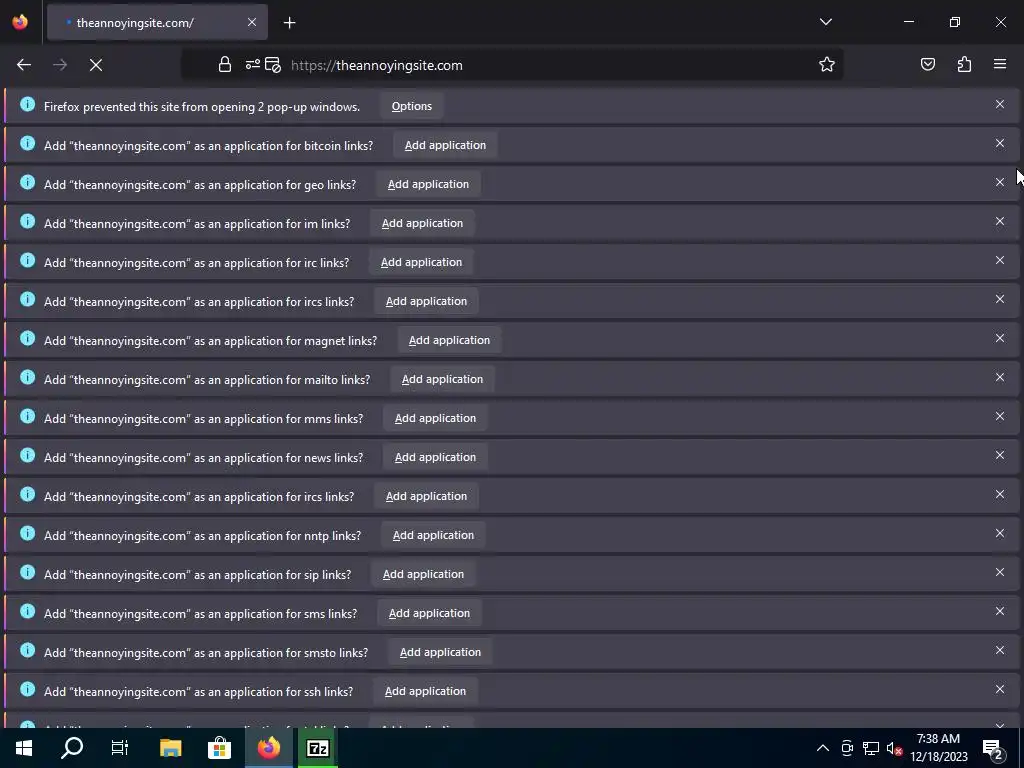The width and height of the screenshot is (1024, 768).
Task: Add application for magnet links
Action: coord(449,340)
